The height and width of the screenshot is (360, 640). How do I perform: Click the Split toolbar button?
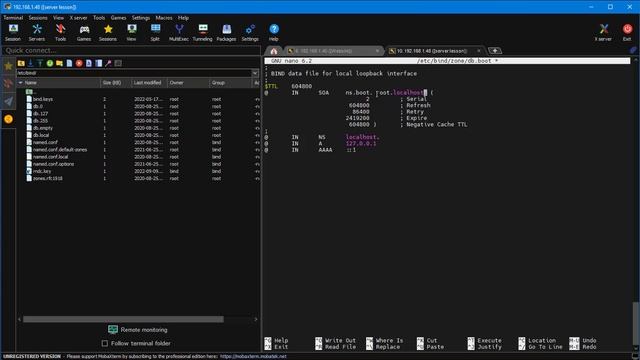pos(155,33)
